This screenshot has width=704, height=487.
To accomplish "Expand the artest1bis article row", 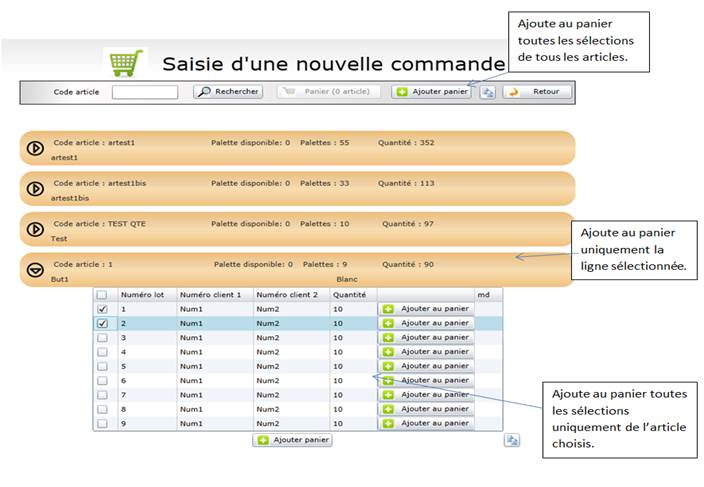I will coord(34,188).
